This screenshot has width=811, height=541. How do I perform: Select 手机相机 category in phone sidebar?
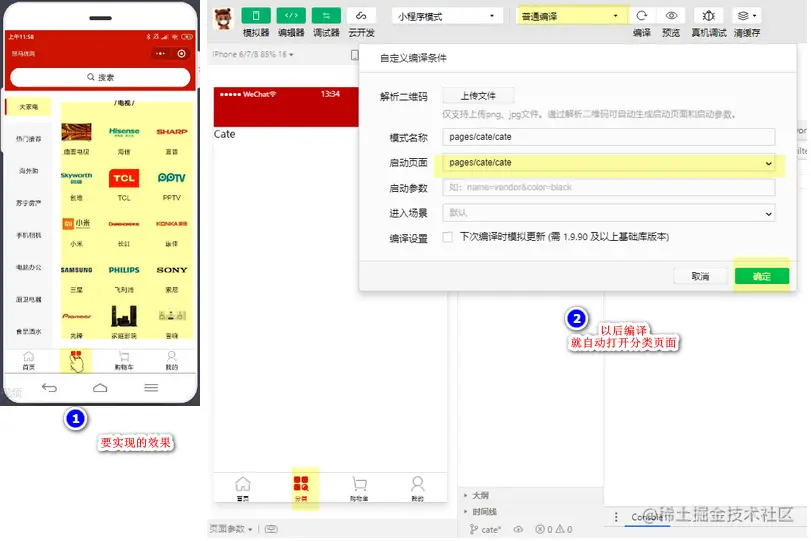28,235
